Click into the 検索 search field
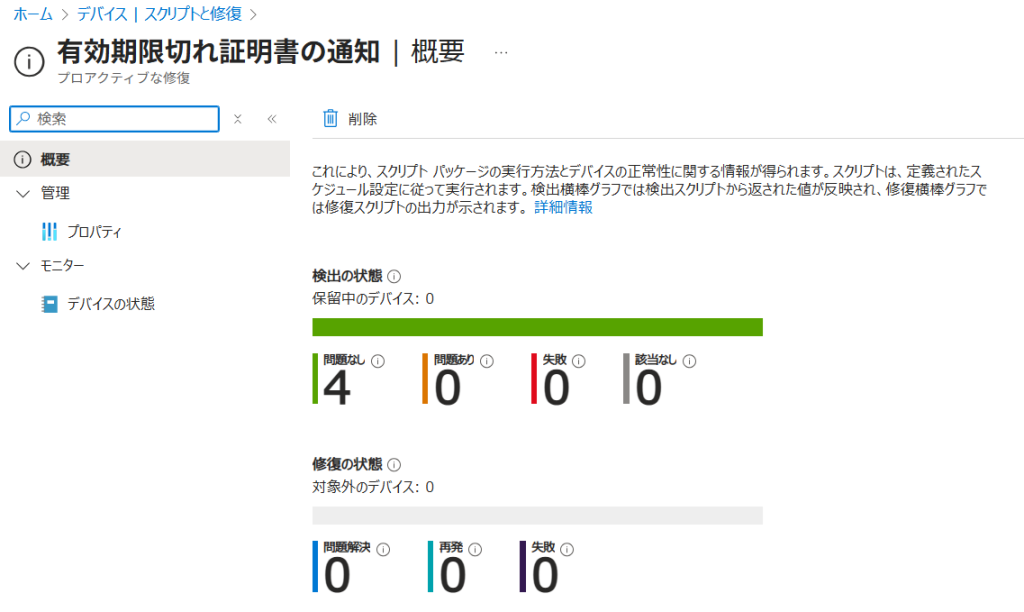This screenshot has height=612, width=1024. (x=120, y=119)
